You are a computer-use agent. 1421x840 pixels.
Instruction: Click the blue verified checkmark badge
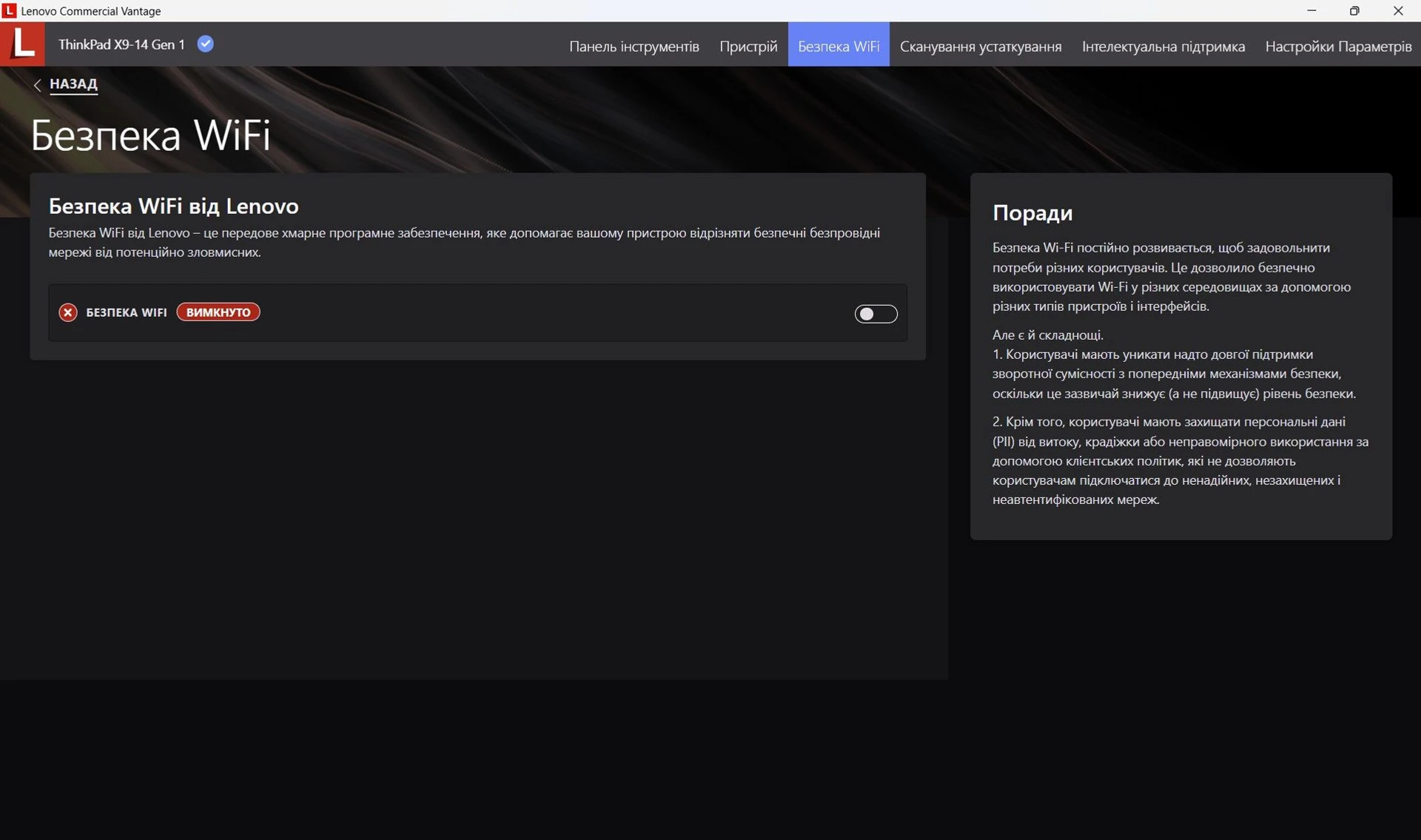[x=206, y=44]
